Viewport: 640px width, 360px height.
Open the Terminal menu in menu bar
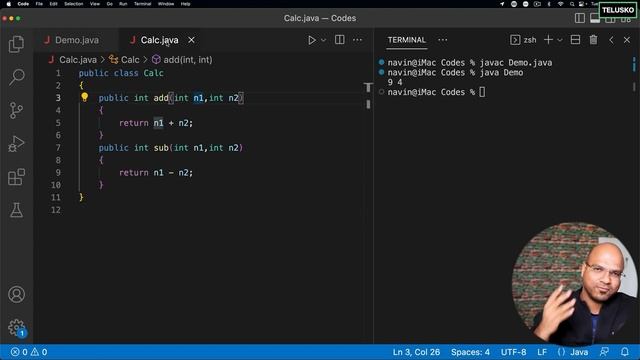142,4
